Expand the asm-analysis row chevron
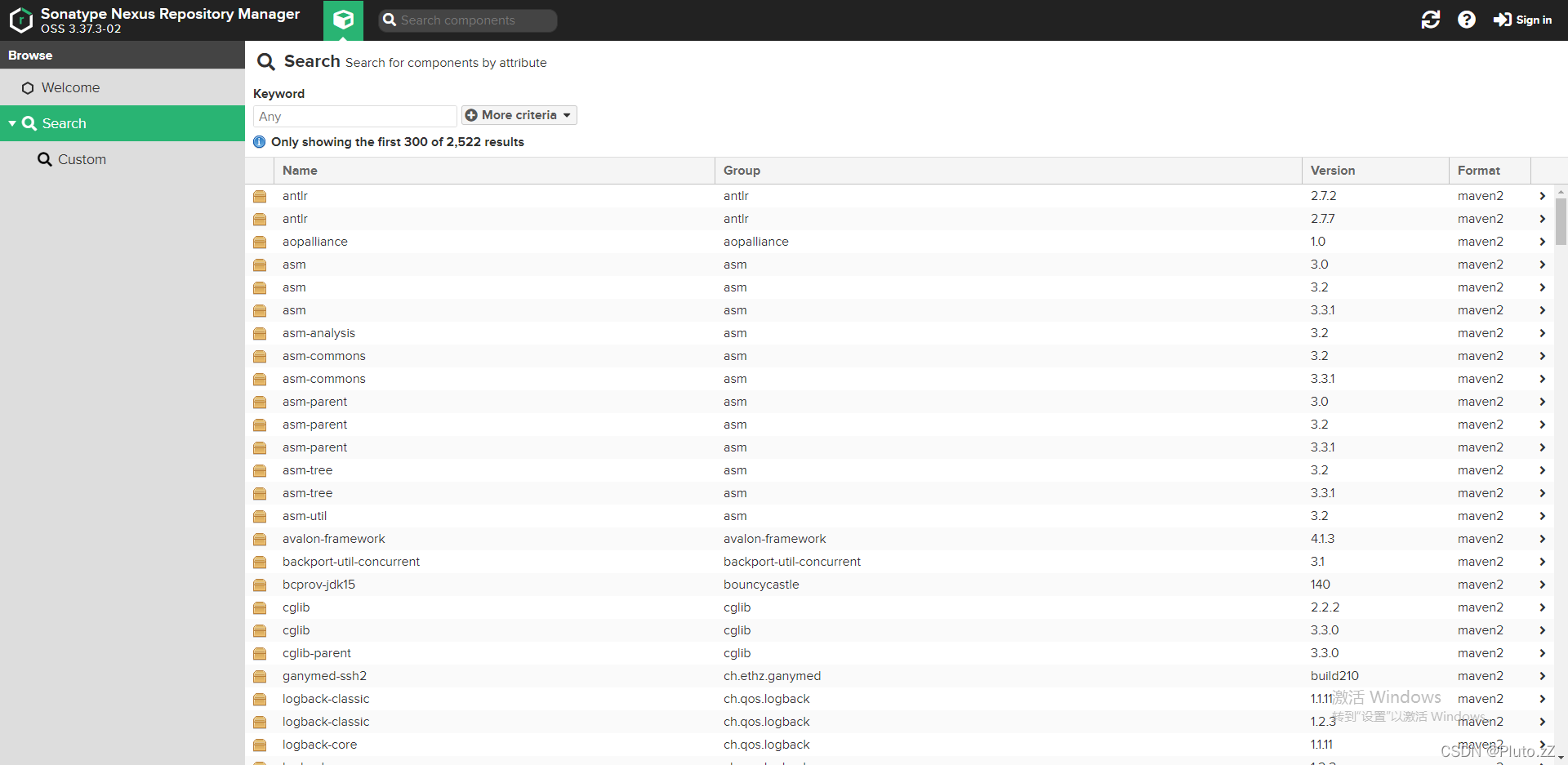The height and width of the screenshot is (765, 1568). pyautogui.click(x=1542, y=333)
